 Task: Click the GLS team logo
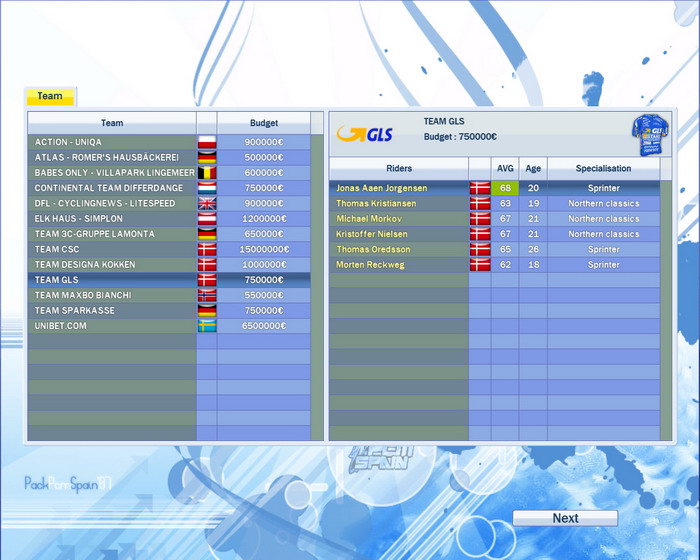tap(364, 134)
